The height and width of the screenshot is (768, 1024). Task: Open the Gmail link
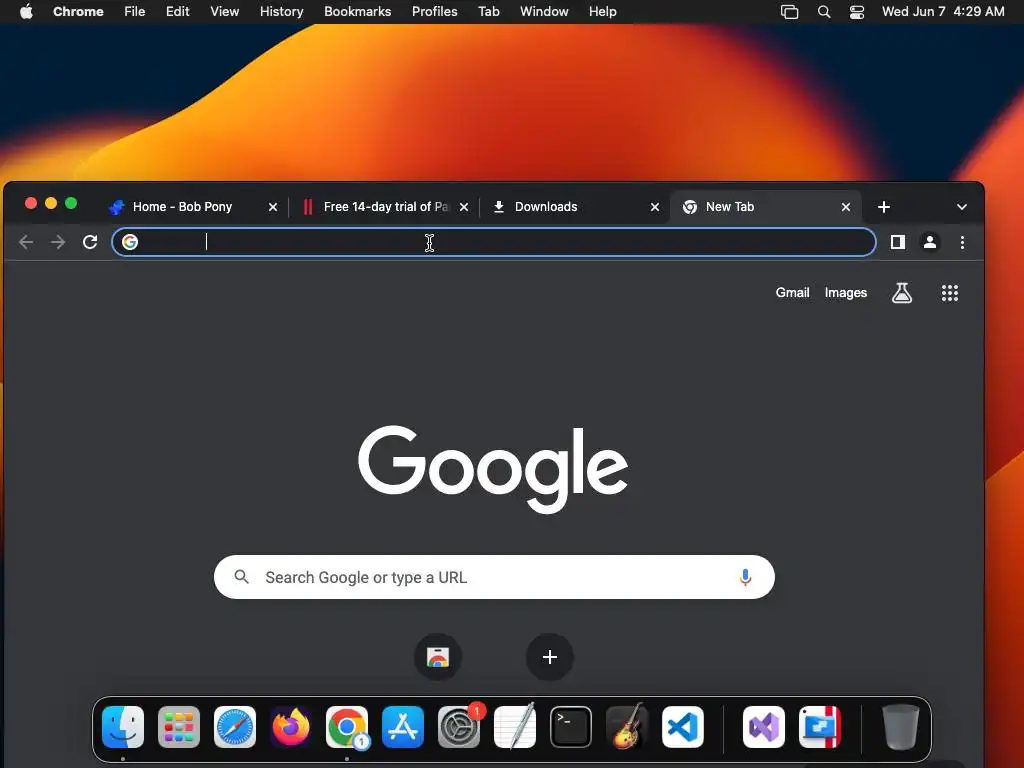pos(792,293)
